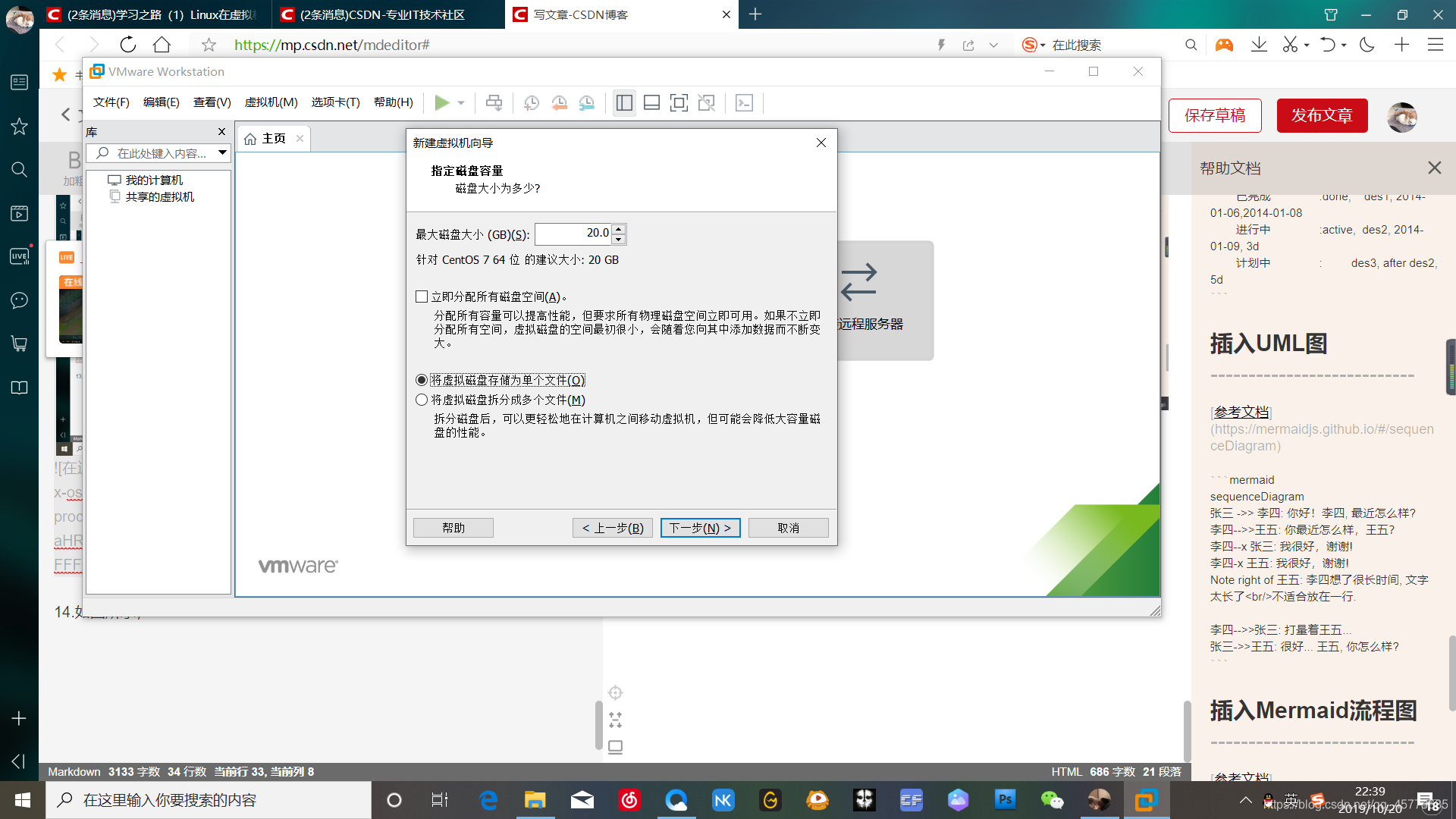Click the revert to snapshot icon
This screenshot has width=1456, height=819.
pyautogui.click(x=559, y=102)
